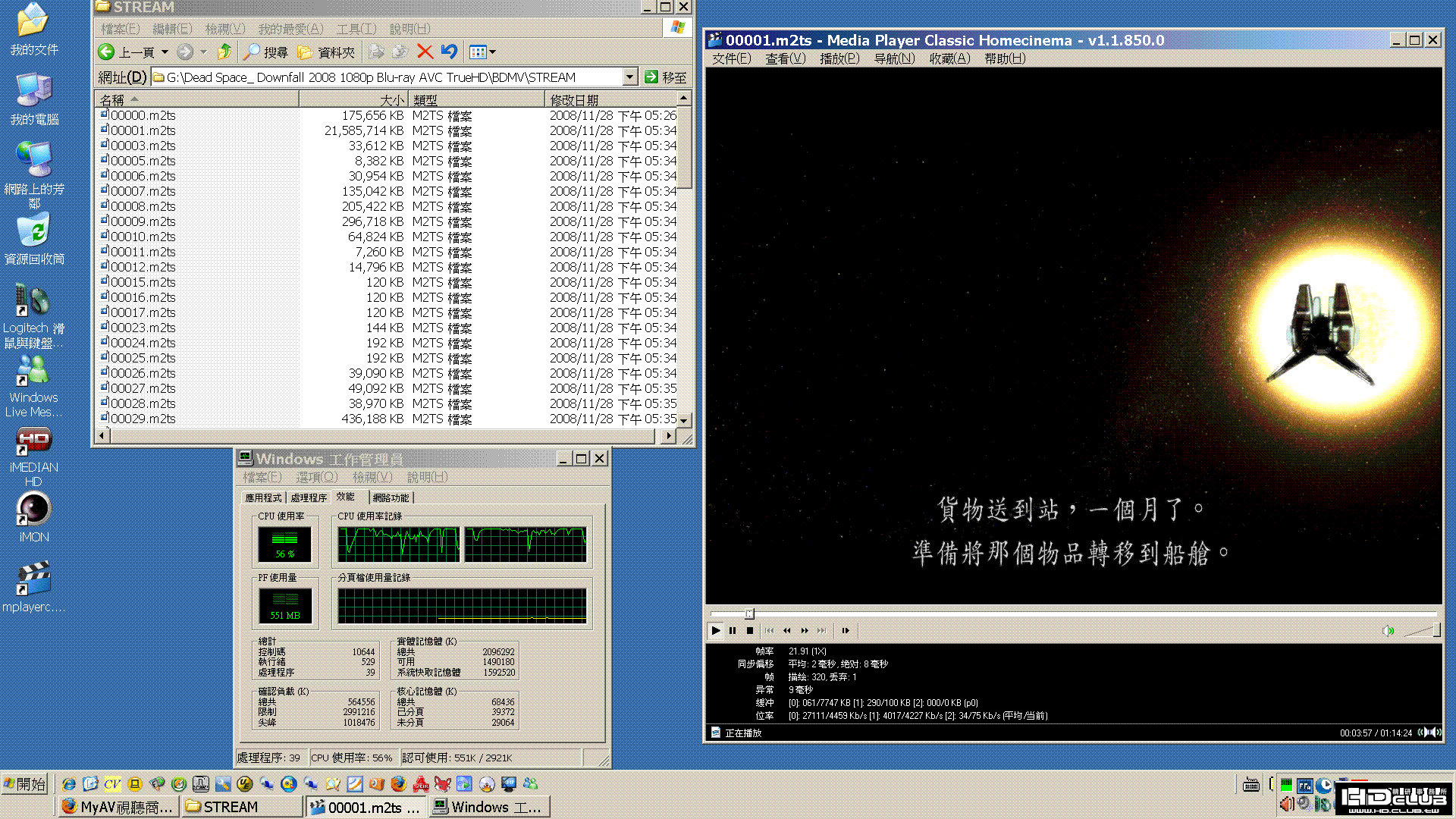The height and width of the screenshot is (819, 1456).
Task: Open the 我的文件 desktop icon
Action: click(x=33, y=29)
